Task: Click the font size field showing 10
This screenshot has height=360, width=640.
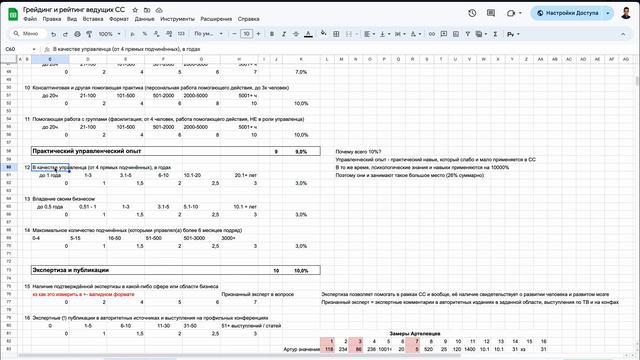Action: [x=246, y=34]
